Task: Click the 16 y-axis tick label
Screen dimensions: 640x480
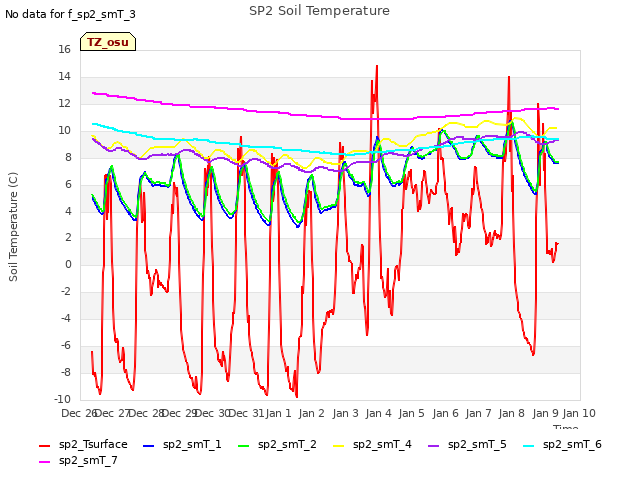Action: tap(64, 49)
